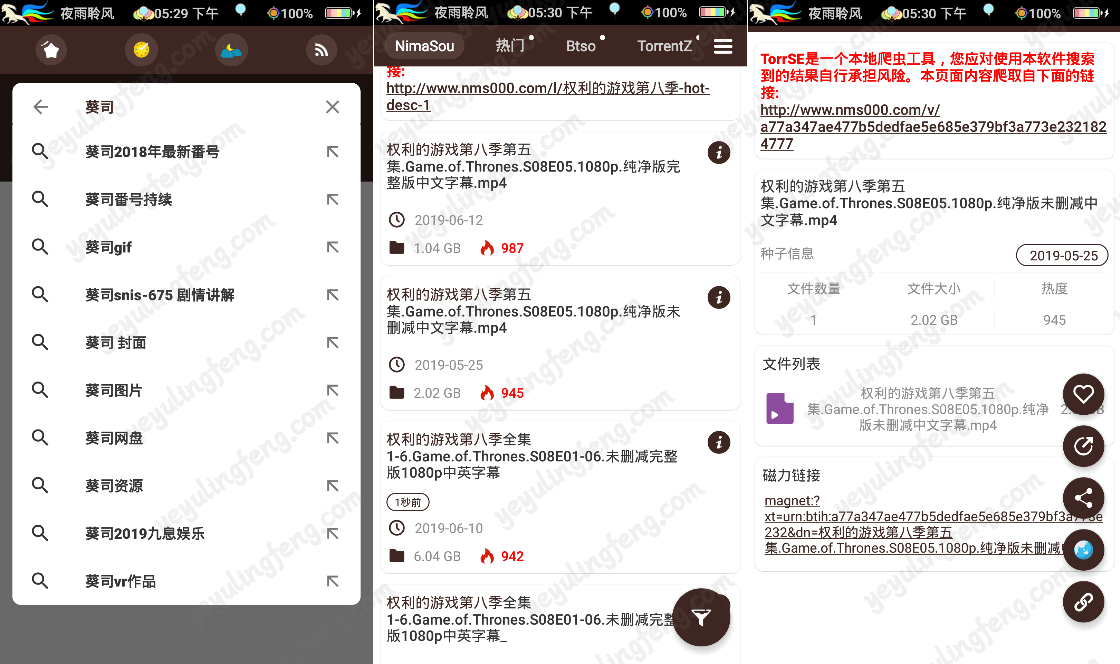
Task: Select suggestion 葵司snis-675 剧情讲解
Action: coord(186,295)
